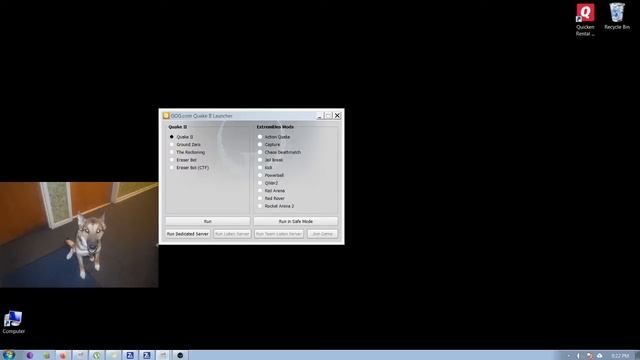The width and height of the screenshot is (640, 360).
Task: Click the Run Listen Server button
Action: click(232, 234)
